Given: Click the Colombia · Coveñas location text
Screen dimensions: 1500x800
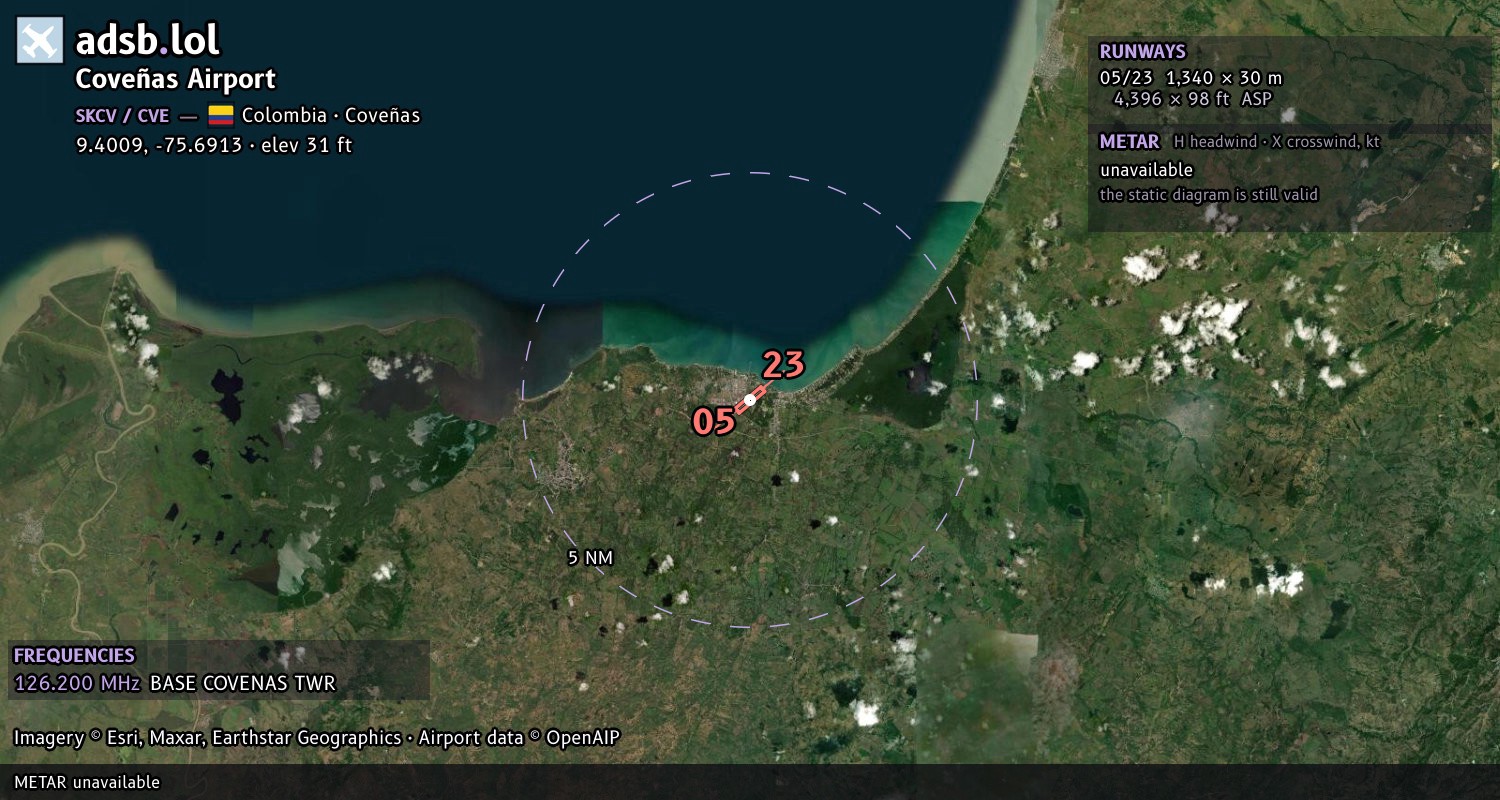Looking at the screenshot, I should (x=331, y=115).
